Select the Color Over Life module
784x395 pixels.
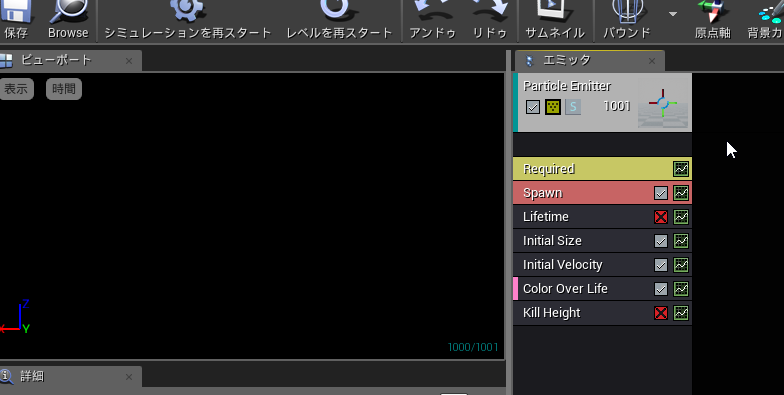click(x=602, y=289)
